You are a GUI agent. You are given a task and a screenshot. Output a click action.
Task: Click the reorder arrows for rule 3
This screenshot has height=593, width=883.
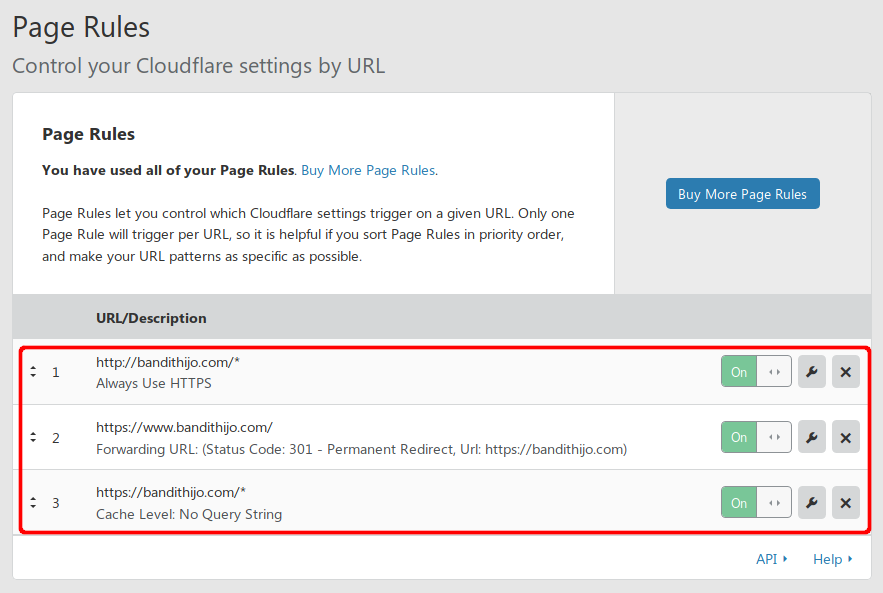click(x=33, y=502)
